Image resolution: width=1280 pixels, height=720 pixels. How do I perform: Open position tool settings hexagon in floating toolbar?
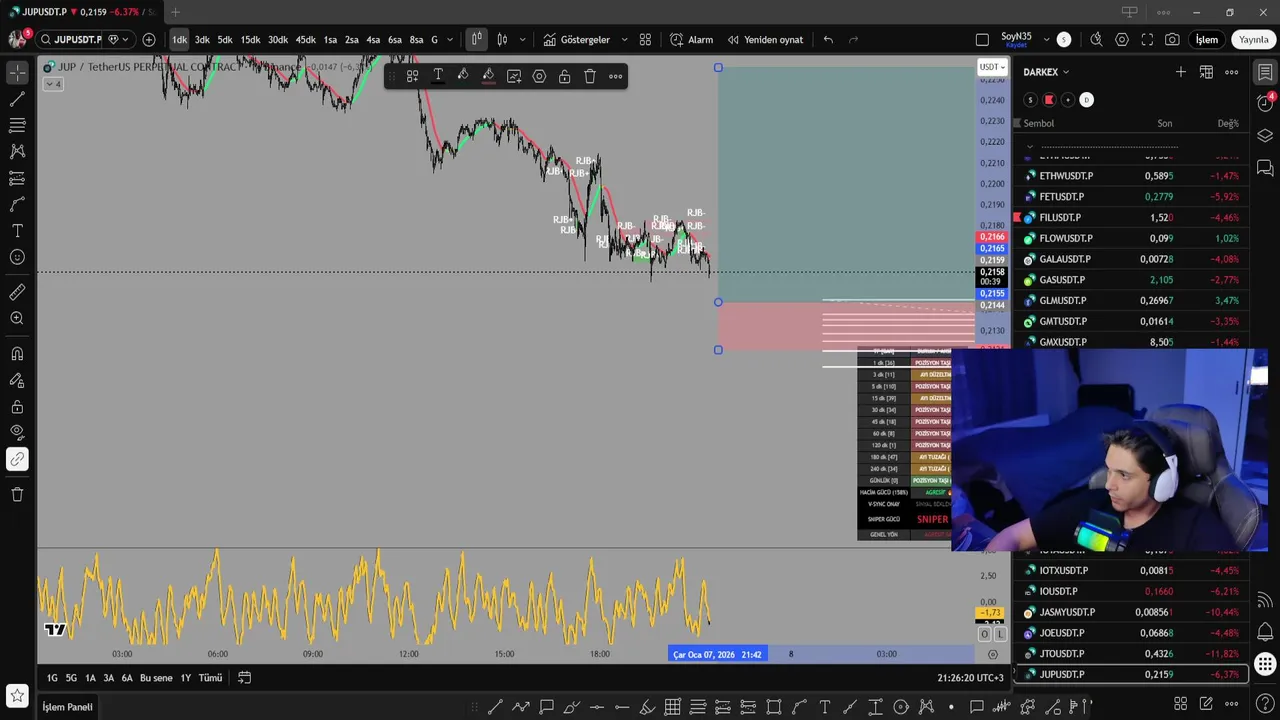click(539, 76)
